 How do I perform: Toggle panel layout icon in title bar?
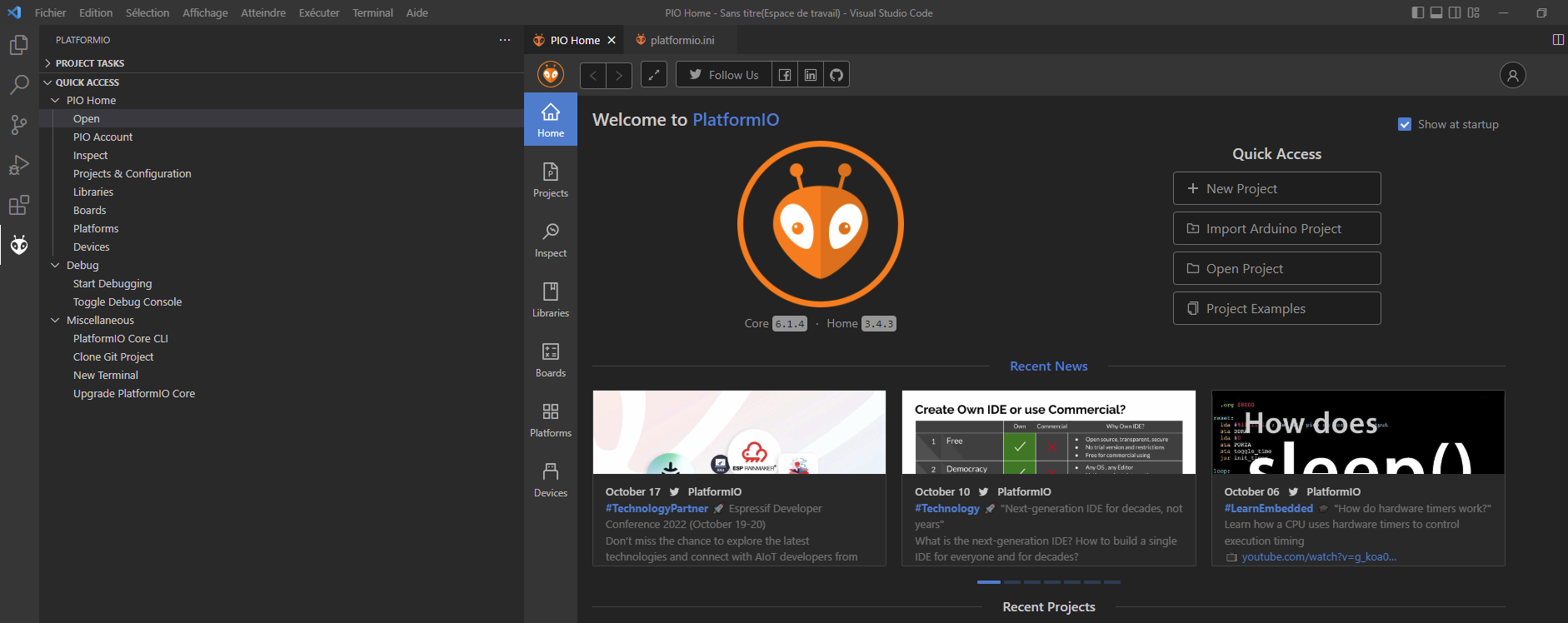[x=1436, y=12]
